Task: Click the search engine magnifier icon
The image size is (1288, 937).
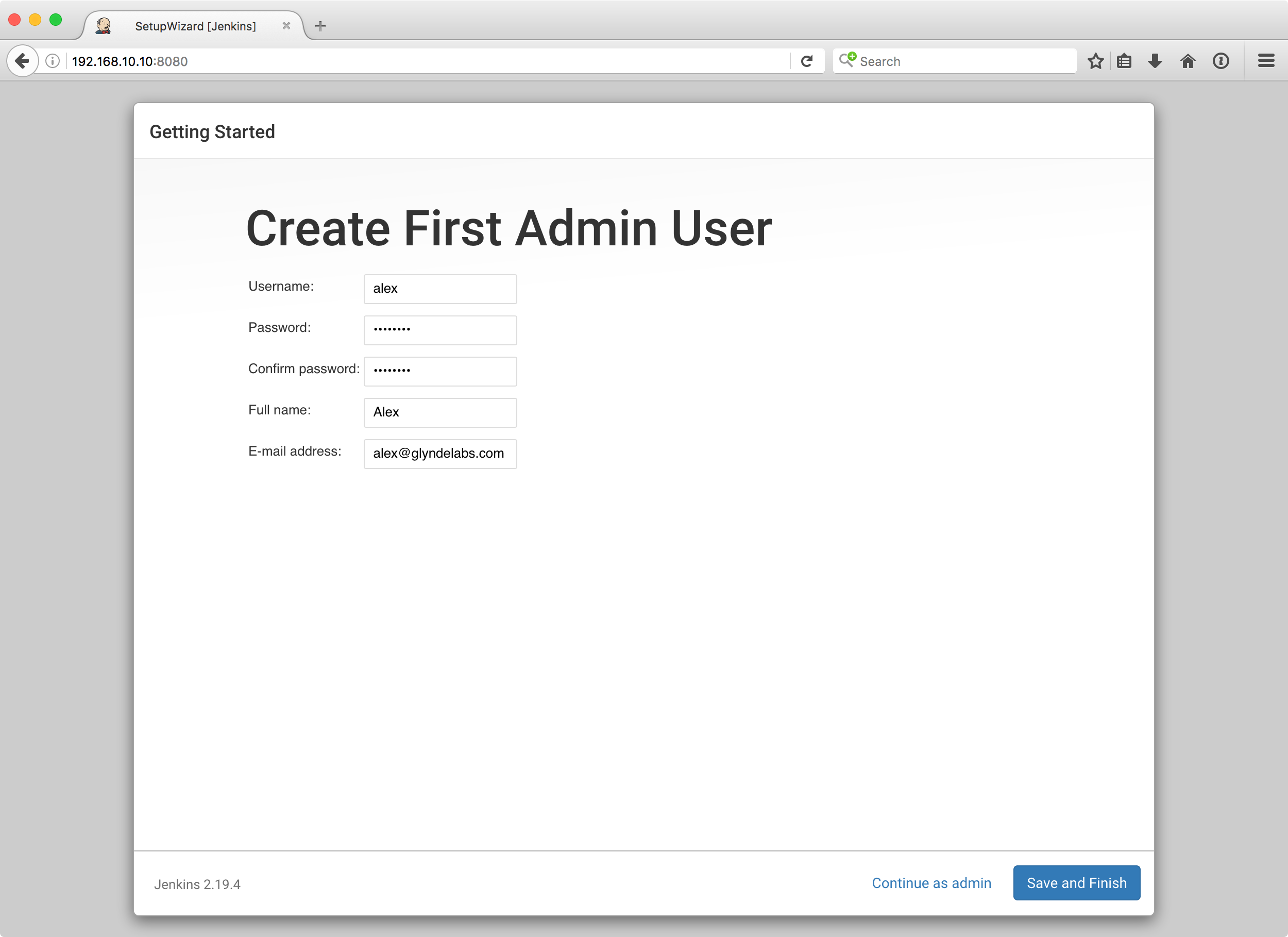Action: [847, 60]
